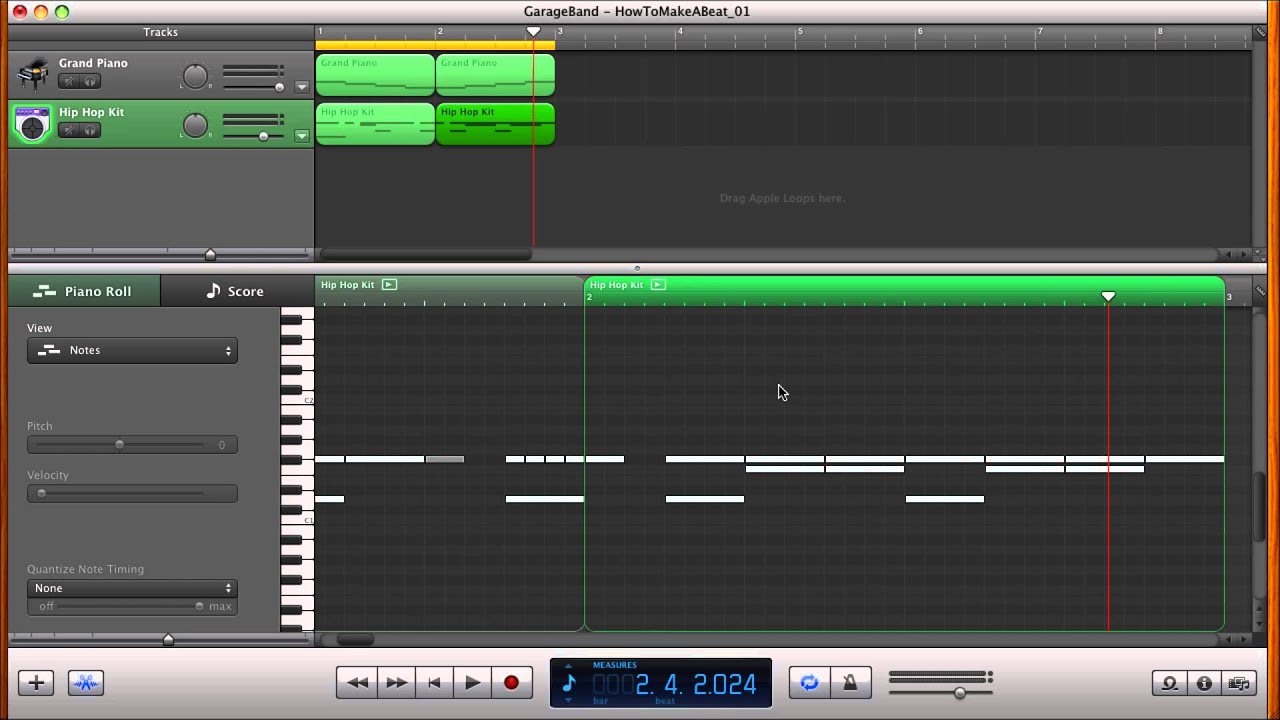Click the fast forward button
1280x720 pixels.
396,683
